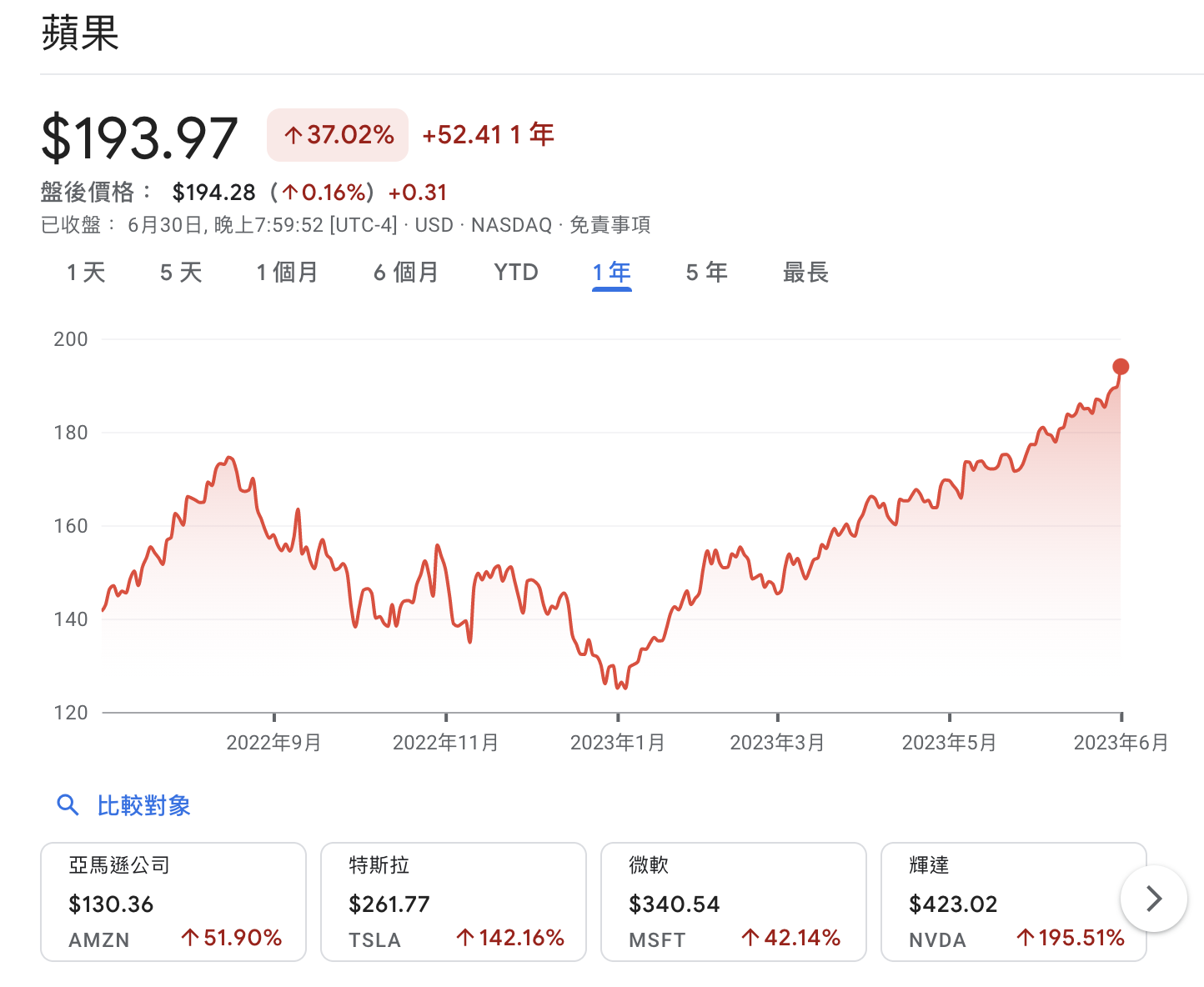This screenshot has height=987, width=1204.
Task: Click the $130.36 Amazon price
Action: click(111, 904)
